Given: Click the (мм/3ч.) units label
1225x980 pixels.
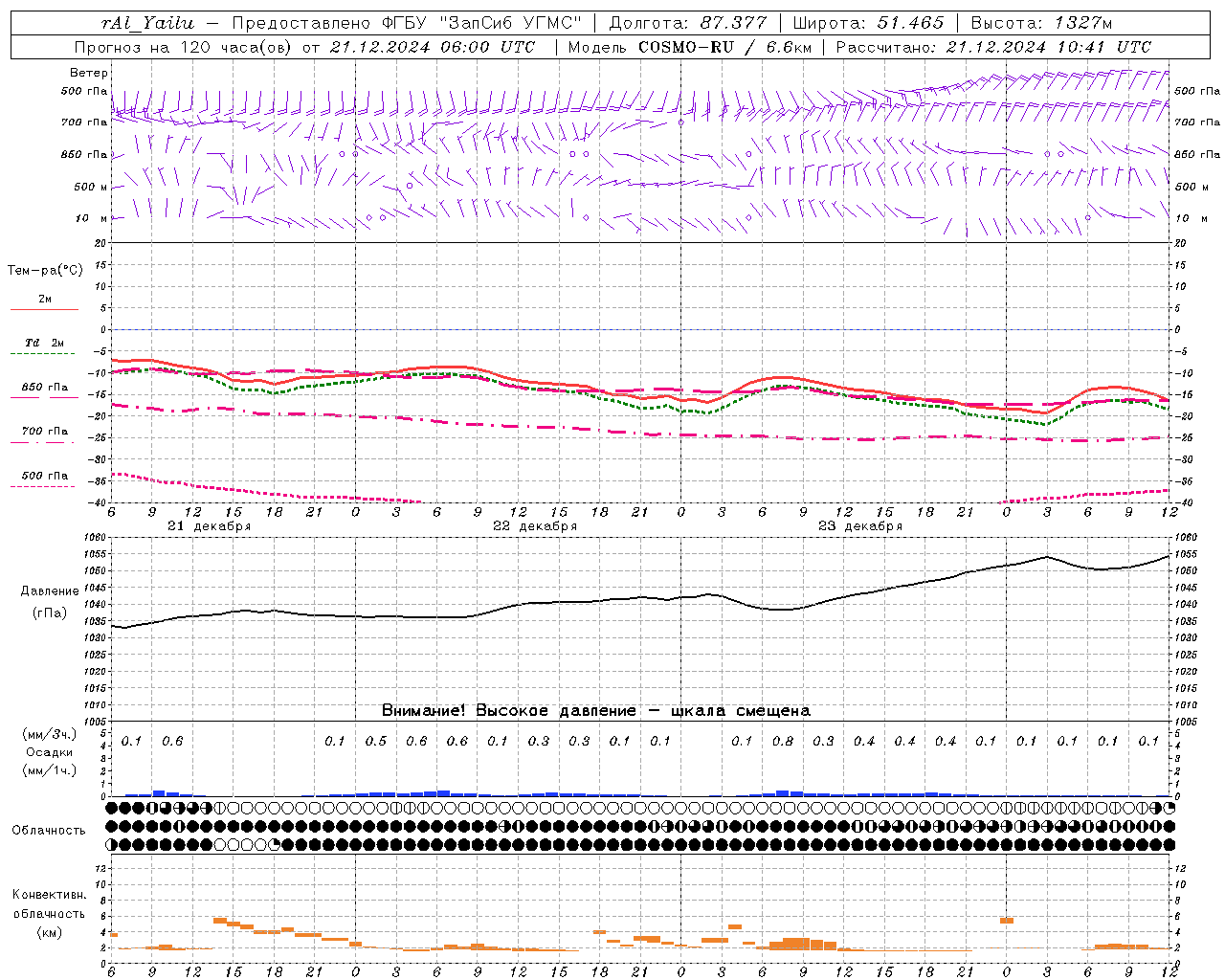Looking at the screenshot, I should coord(49,734).
